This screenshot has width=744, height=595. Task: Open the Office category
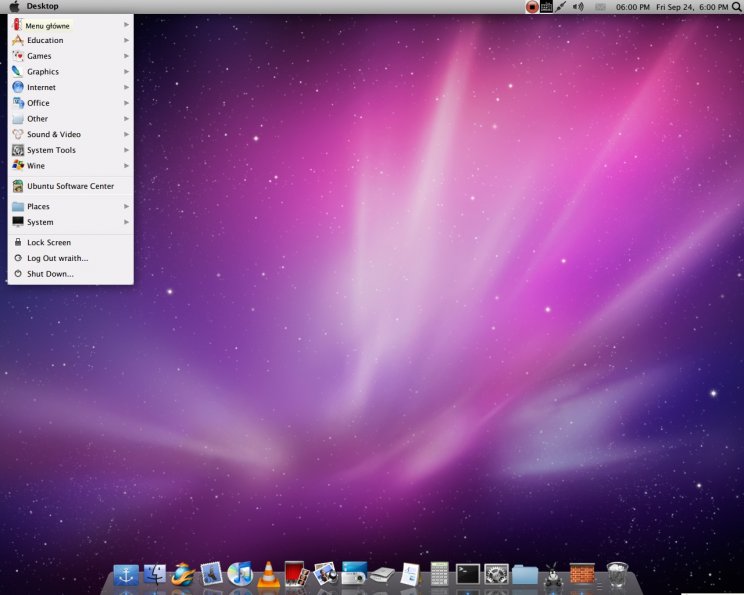[71, 103]
